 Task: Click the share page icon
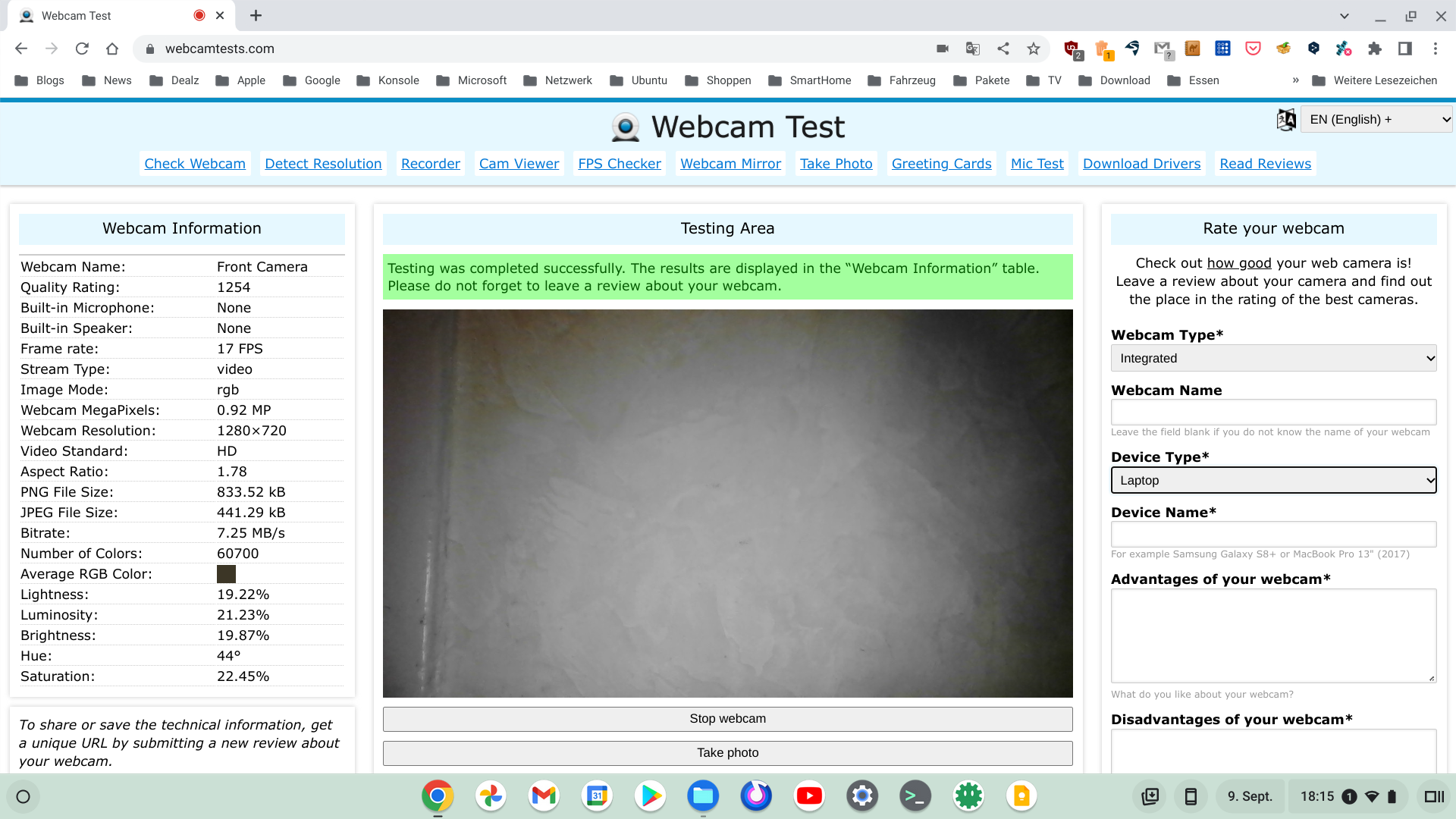[1003, 49]
